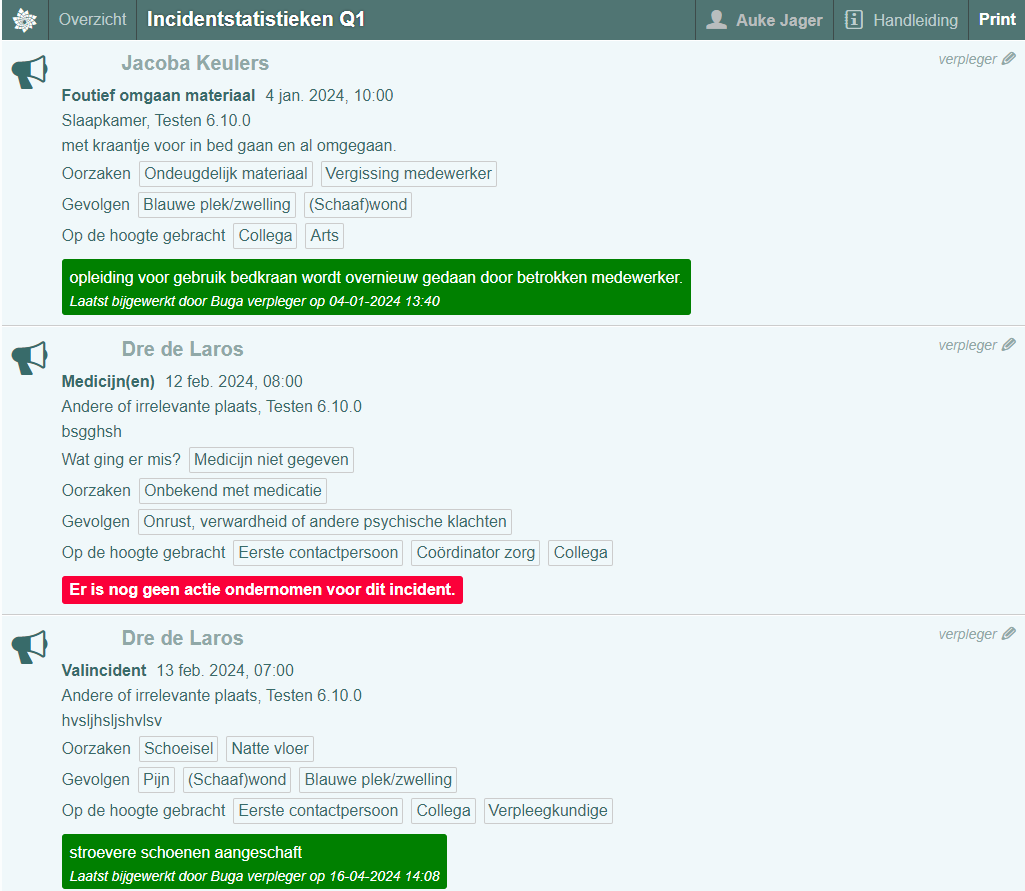Viewport: 1025px width, 891px height.
Task: Open the green bedkraan training action note
Action: 376,287
